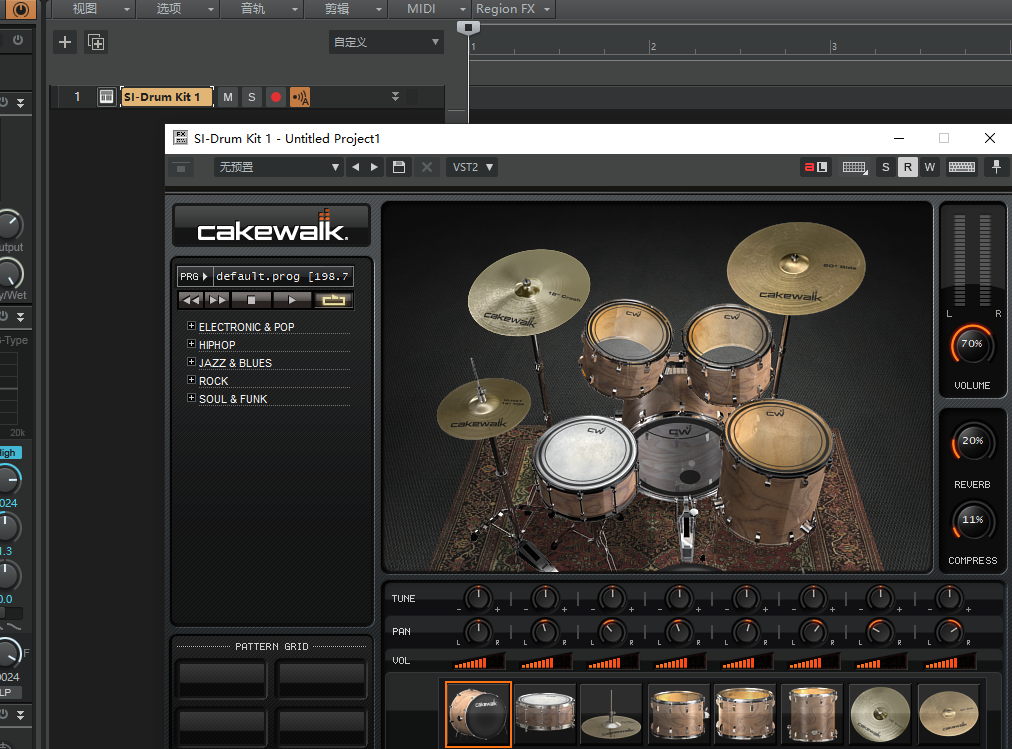Go to next preset arrow
Viewport: 1012px width, 749px height.
click(x=374, y=167)
